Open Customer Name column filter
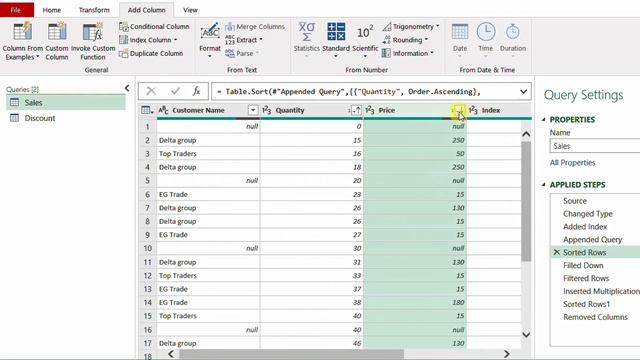 tap(253, 110)
